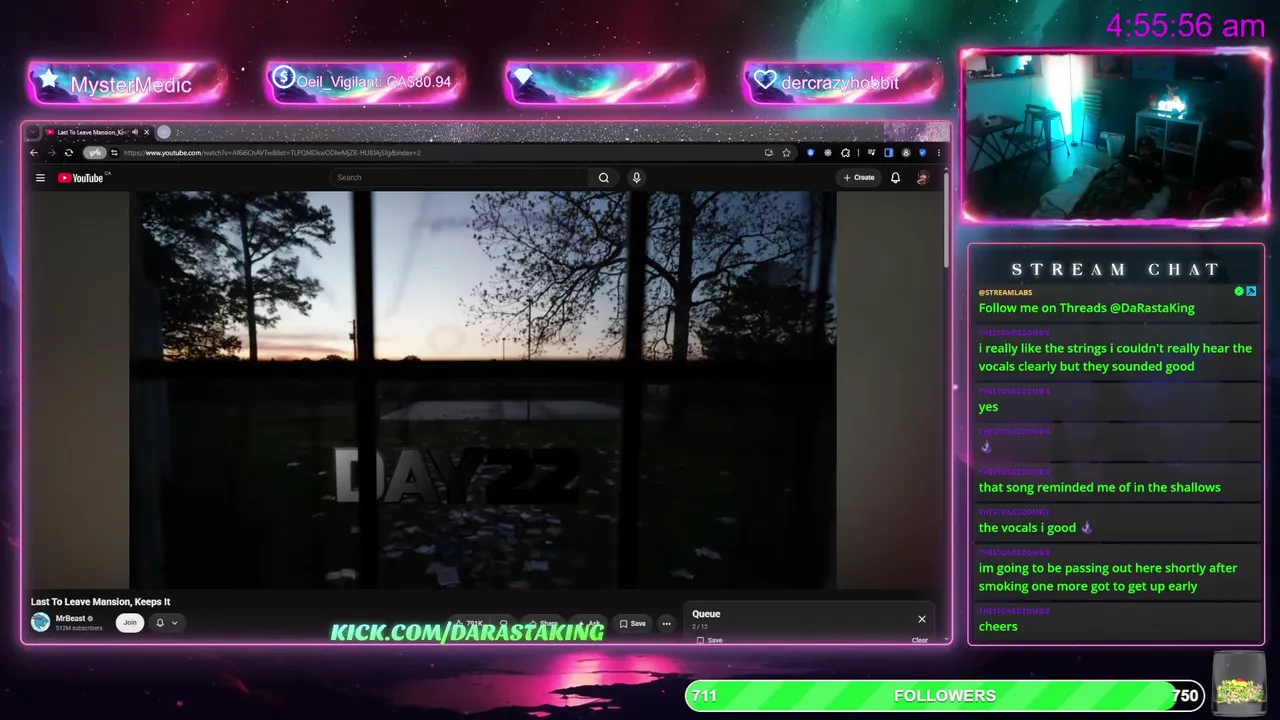The height and width of the screenshot is (720, 1280).
Task: Click the Create button
Action: (858, 178)
